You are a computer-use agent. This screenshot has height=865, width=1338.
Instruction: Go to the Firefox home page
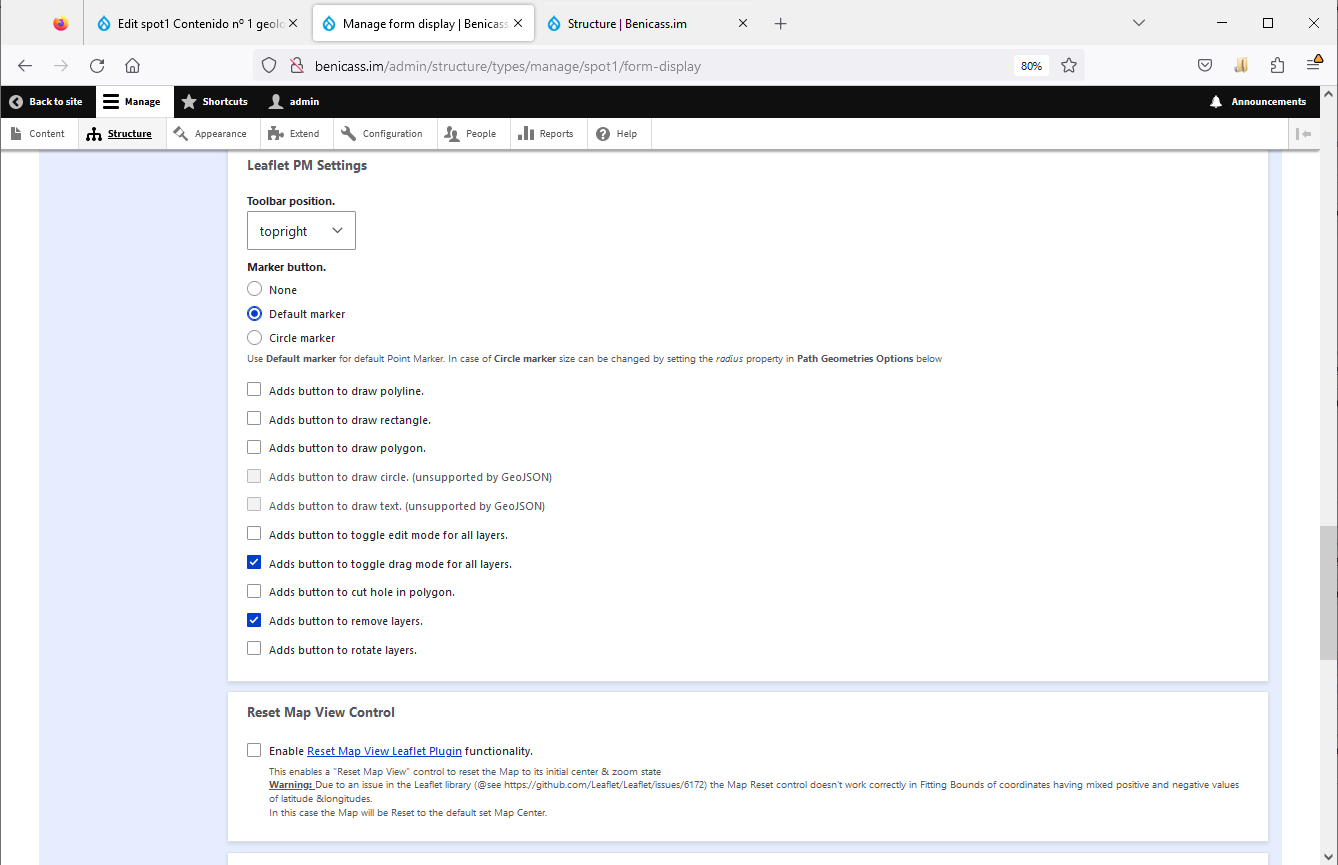click(x=132, y=66)
